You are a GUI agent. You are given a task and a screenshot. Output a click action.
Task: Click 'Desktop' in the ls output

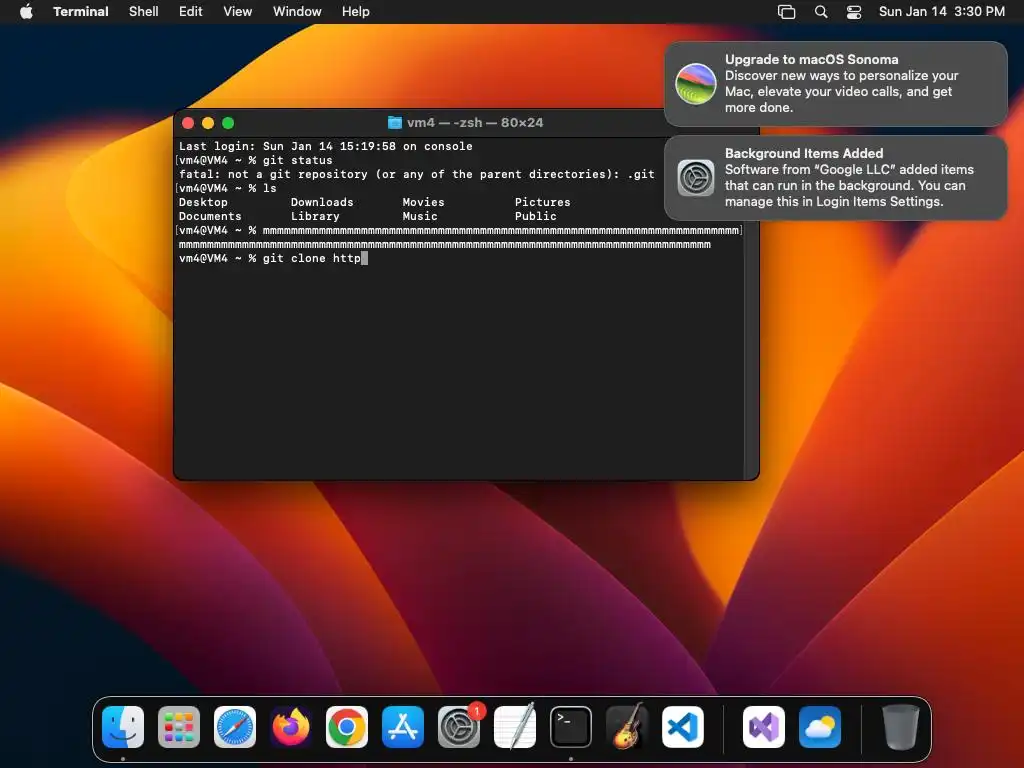[203, 202]
